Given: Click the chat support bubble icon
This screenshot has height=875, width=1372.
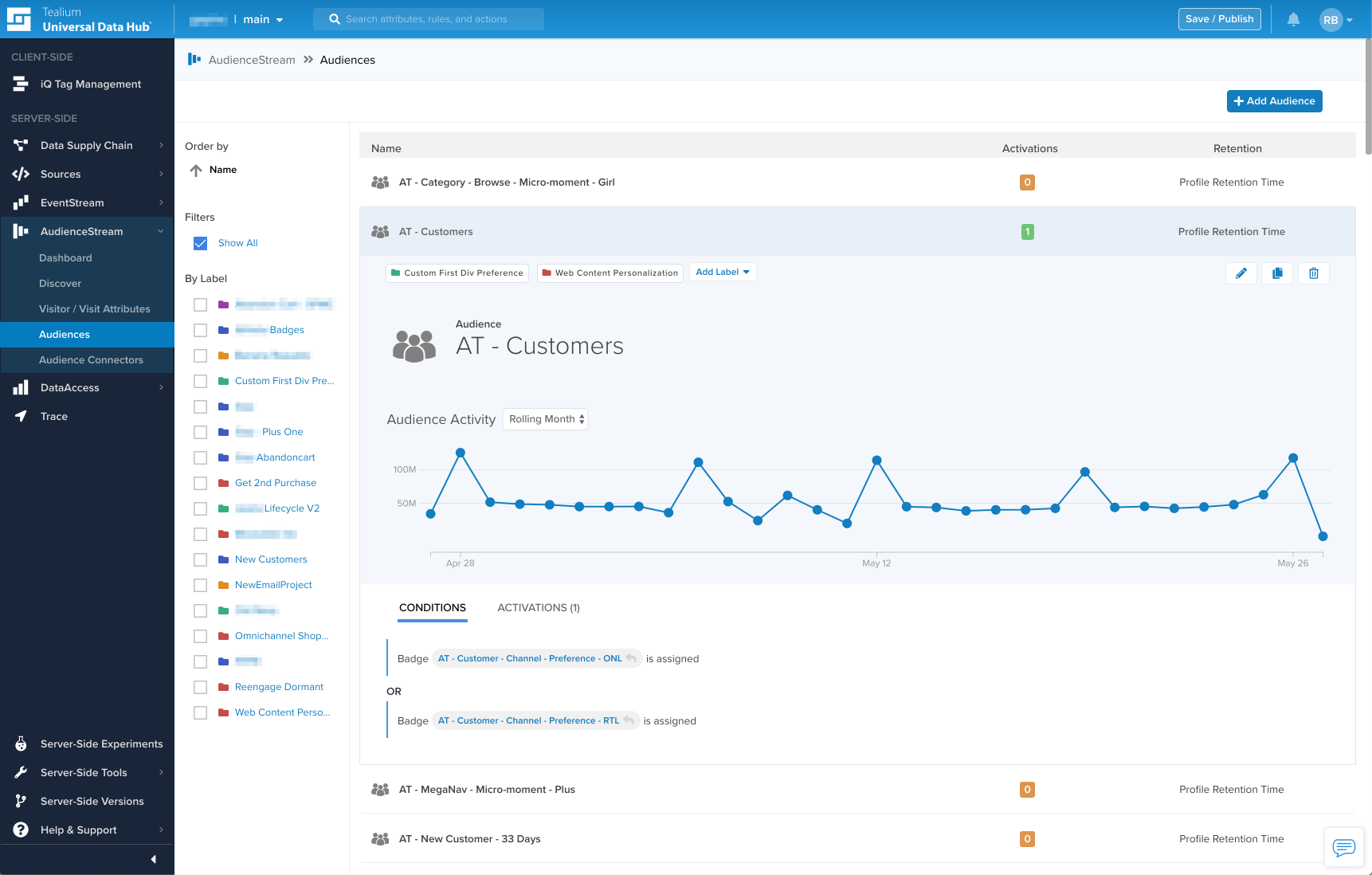Looking at the screenshot, I should (x=1343, y=847).
